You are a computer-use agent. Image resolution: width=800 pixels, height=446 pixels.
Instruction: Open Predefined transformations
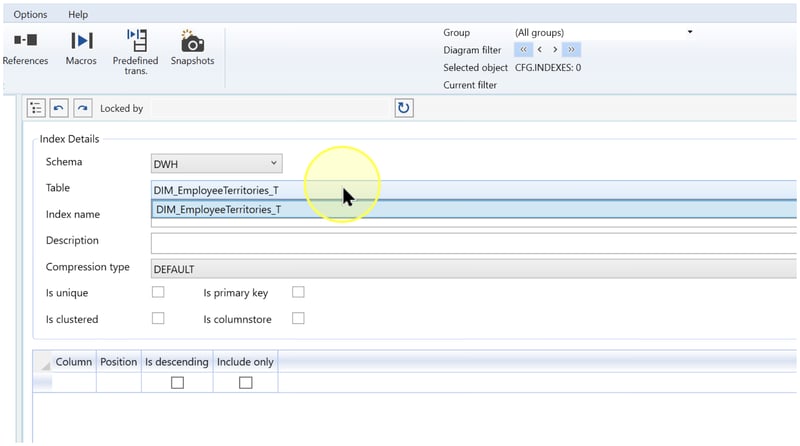tap(136, 52)
